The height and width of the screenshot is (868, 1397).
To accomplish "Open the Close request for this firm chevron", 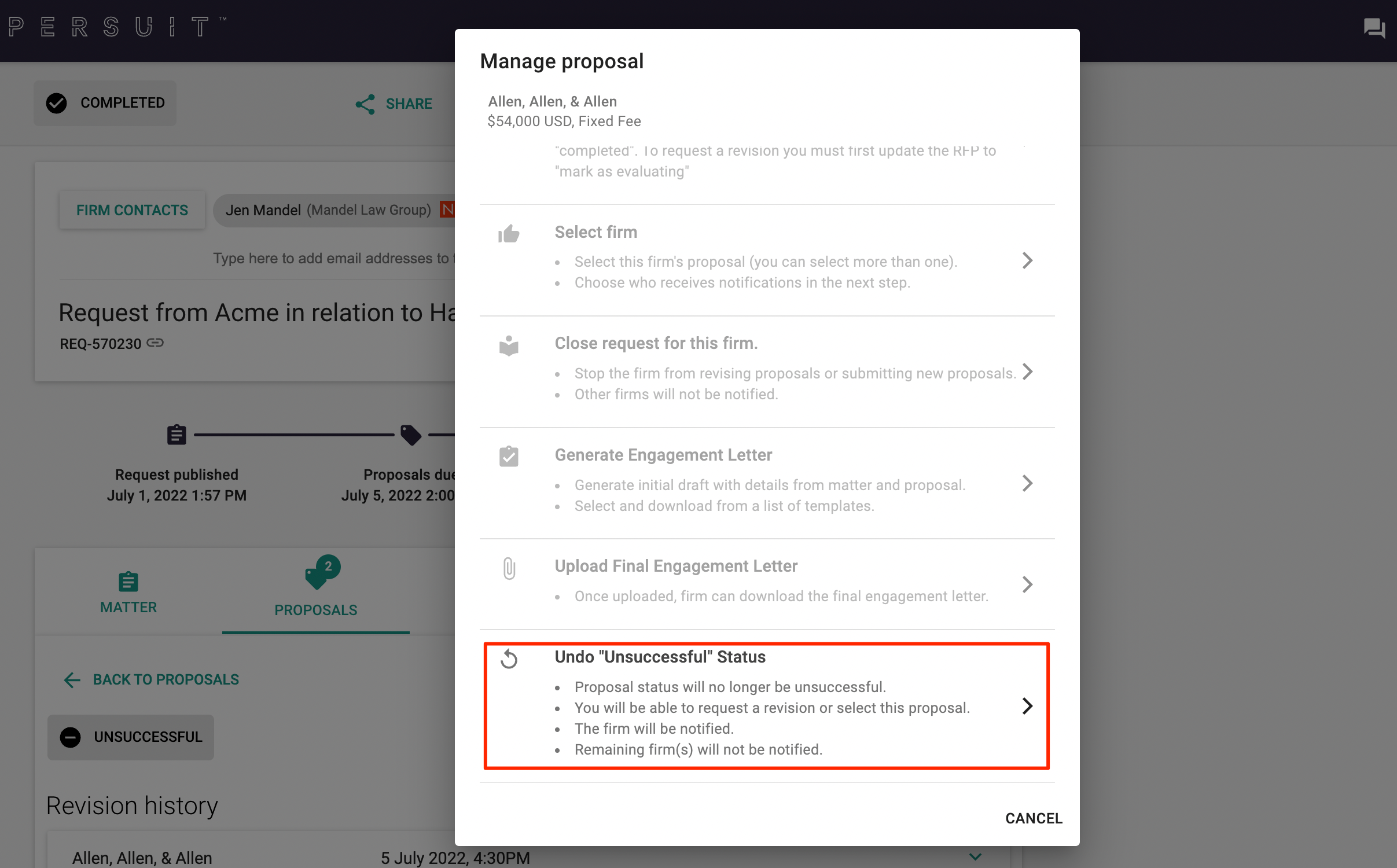I will tap(1027, 372).
